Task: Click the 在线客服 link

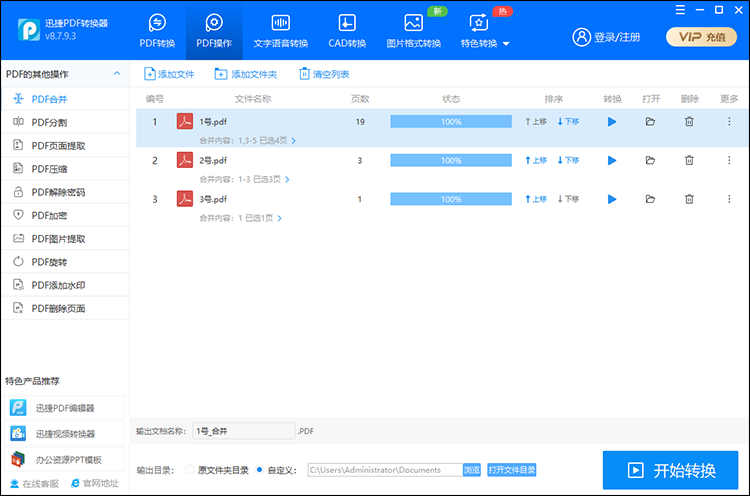Action: pyautogui.click(x=34, y=484)
